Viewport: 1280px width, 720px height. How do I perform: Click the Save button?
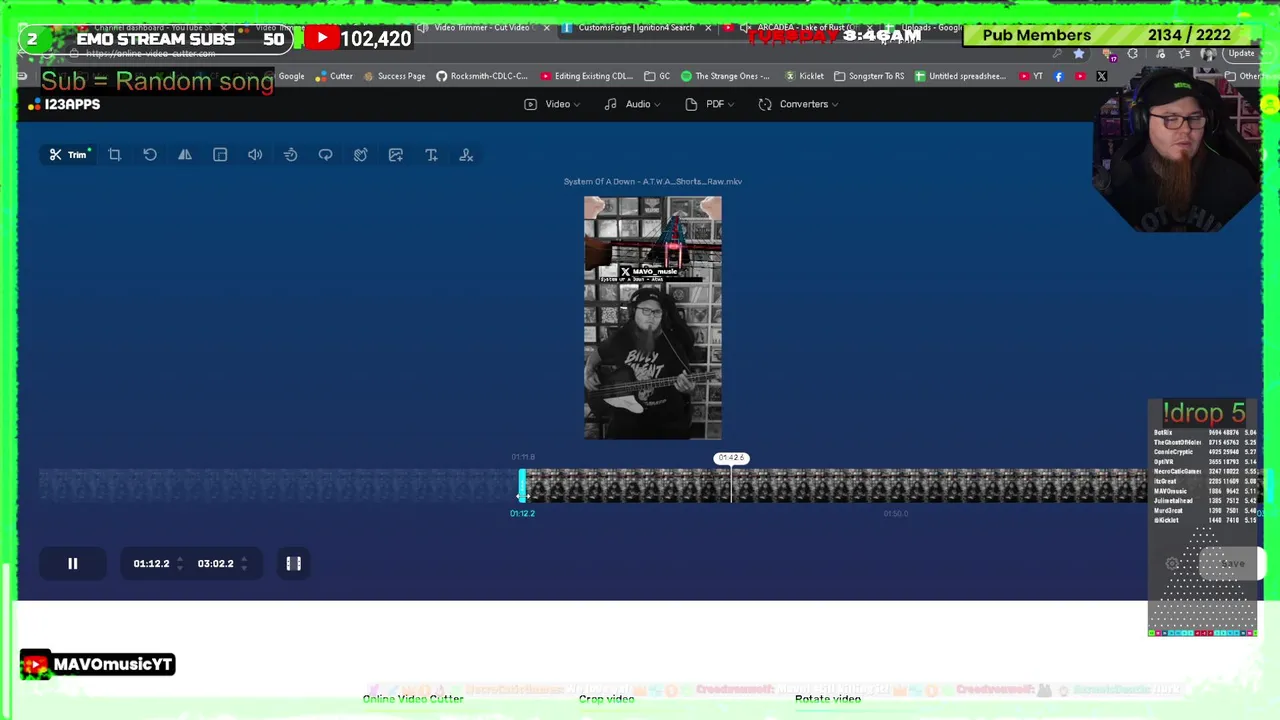tap(1232, 564)
